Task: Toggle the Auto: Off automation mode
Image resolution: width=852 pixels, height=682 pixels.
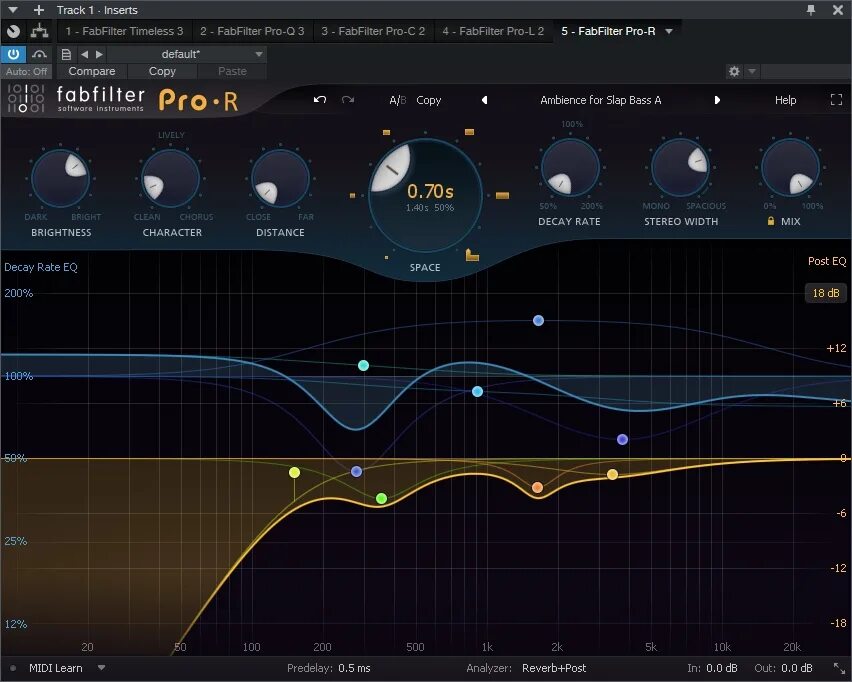Action: [27, 71]
